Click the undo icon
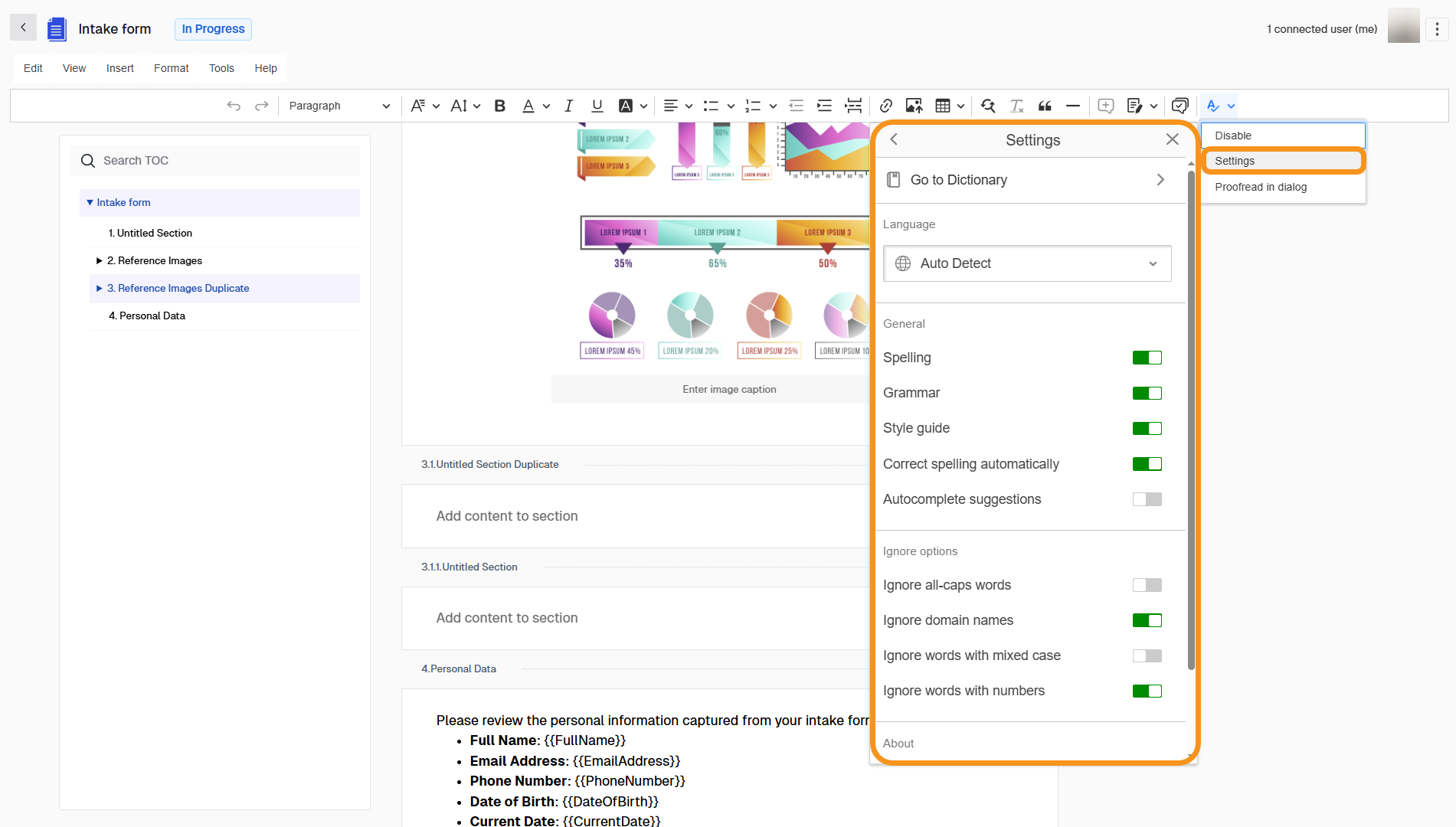The height and width of the screenshot is (827, 1456). click(234, 106)
